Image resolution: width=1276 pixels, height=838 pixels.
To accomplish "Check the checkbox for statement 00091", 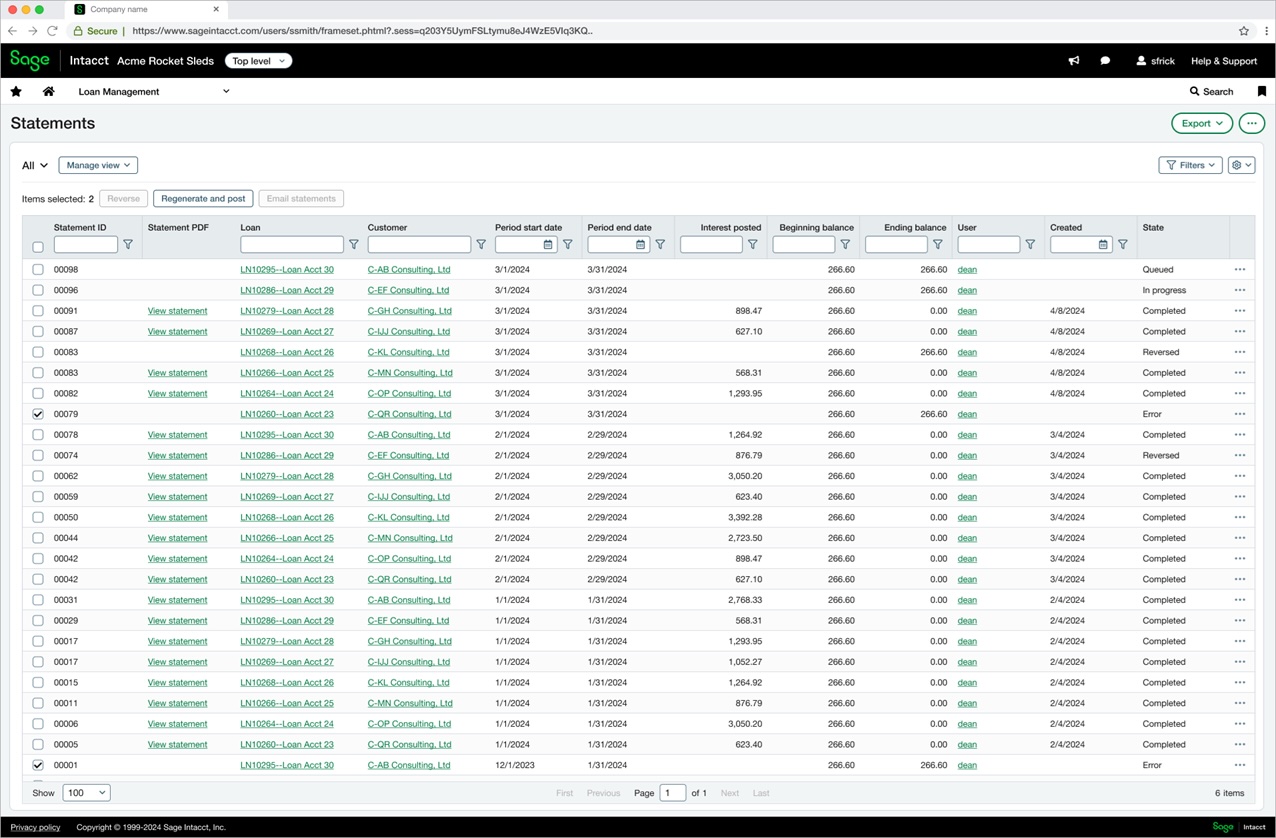I will click(38, 311).
